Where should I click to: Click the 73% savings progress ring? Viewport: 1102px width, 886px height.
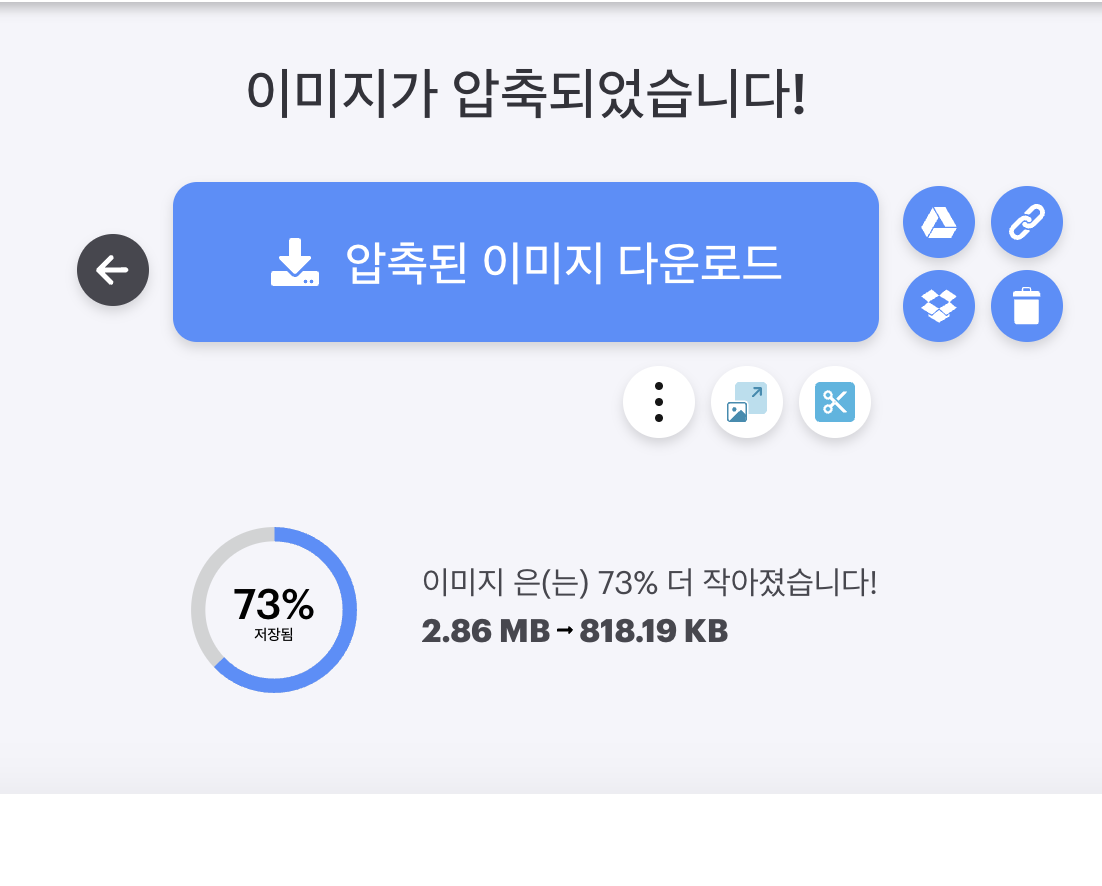coord(275,610)
